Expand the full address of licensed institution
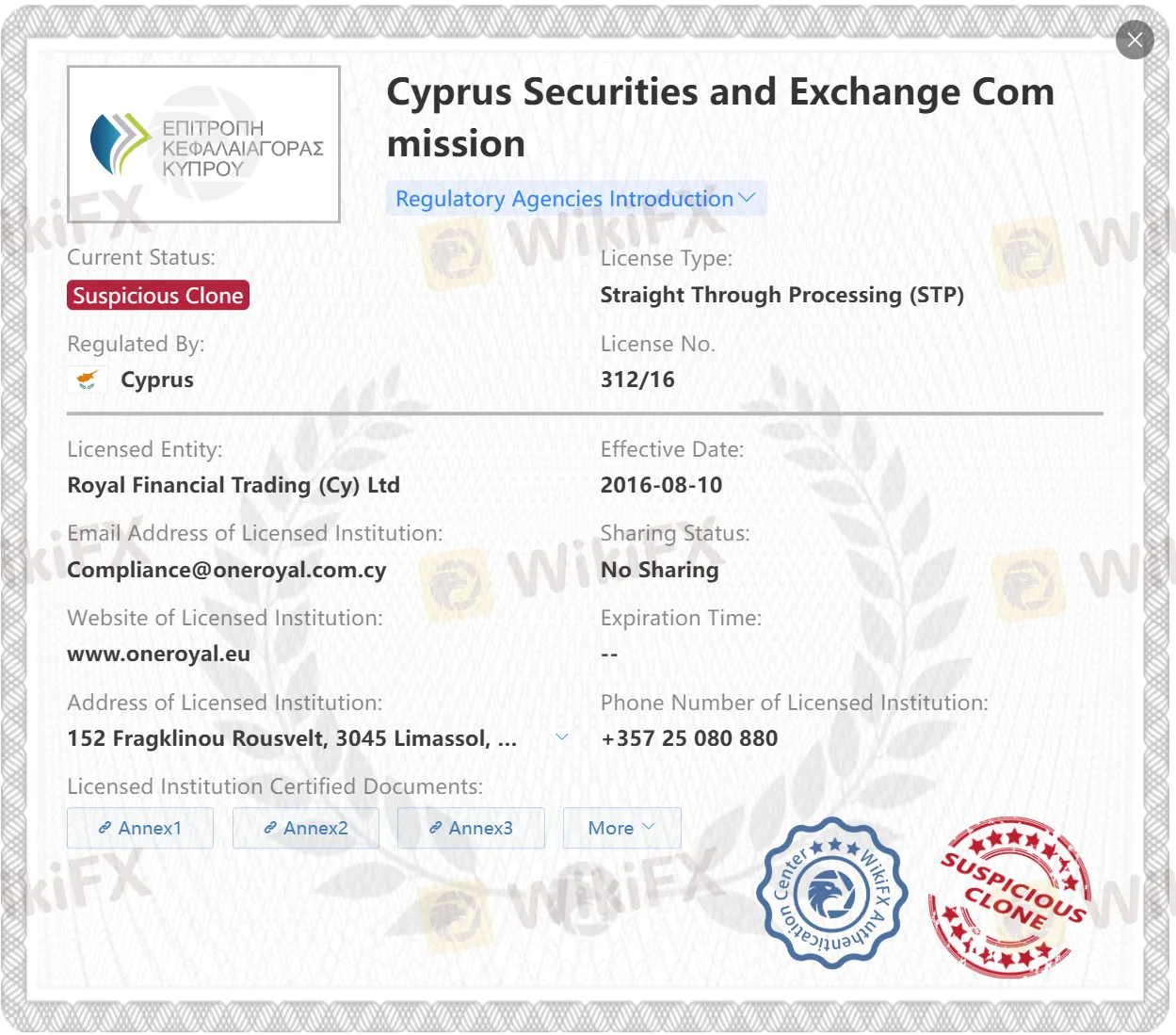Viewport: 1176px width, 1035px height. click(x=562, y=736)
